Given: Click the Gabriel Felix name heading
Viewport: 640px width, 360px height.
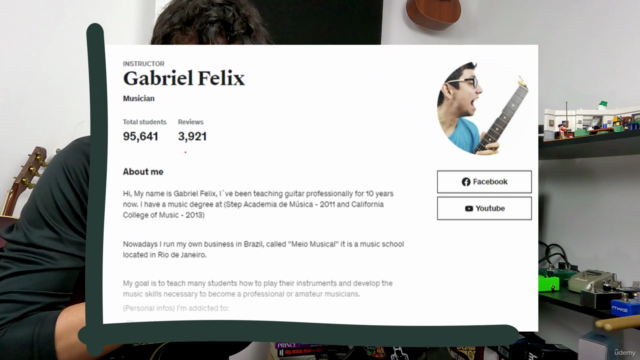Looking at the screenshot, I should pos(184,78).
